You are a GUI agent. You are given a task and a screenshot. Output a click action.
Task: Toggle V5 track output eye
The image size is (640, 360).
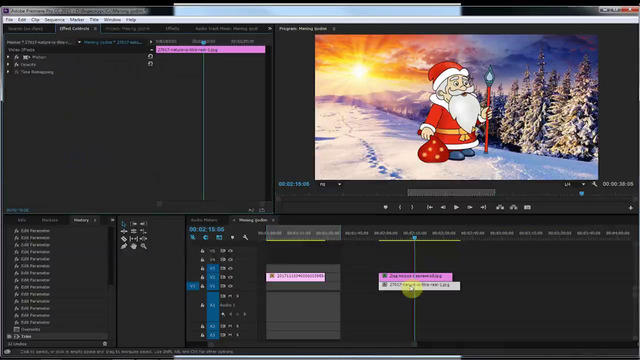(231, 251)
